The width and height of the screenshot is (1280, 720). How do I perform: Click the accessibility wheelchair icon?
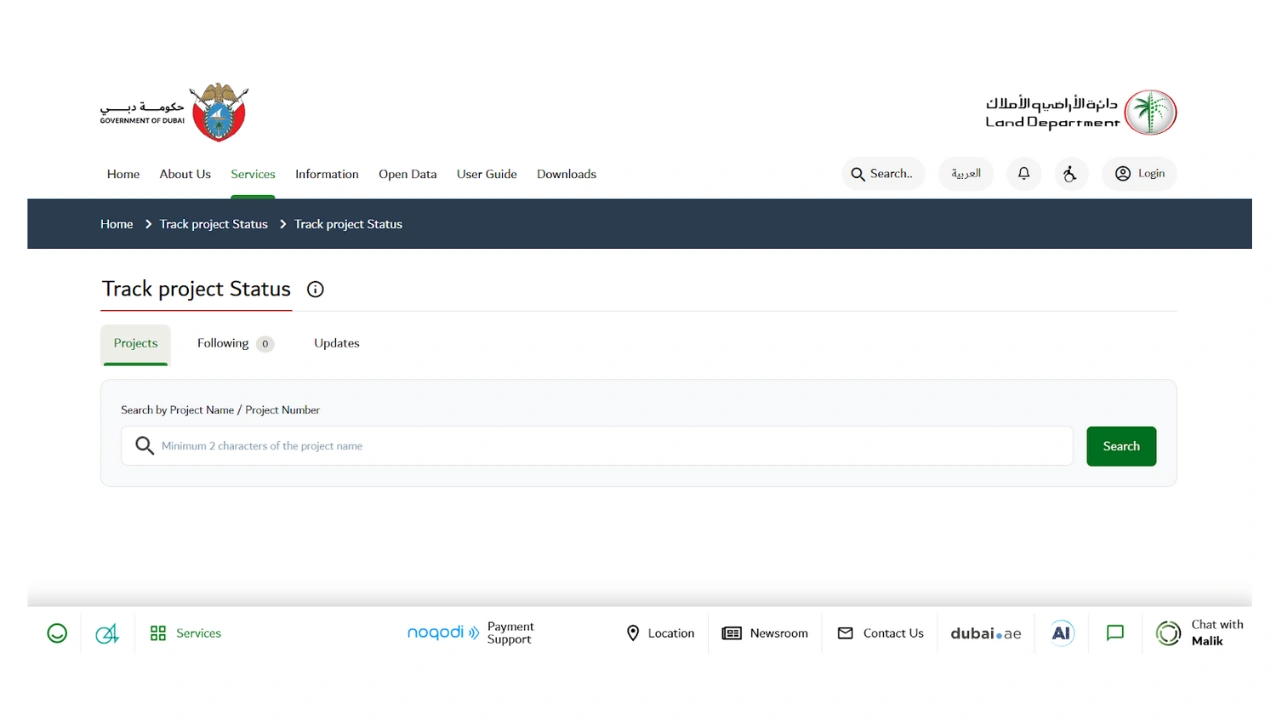coord(1071,173)
